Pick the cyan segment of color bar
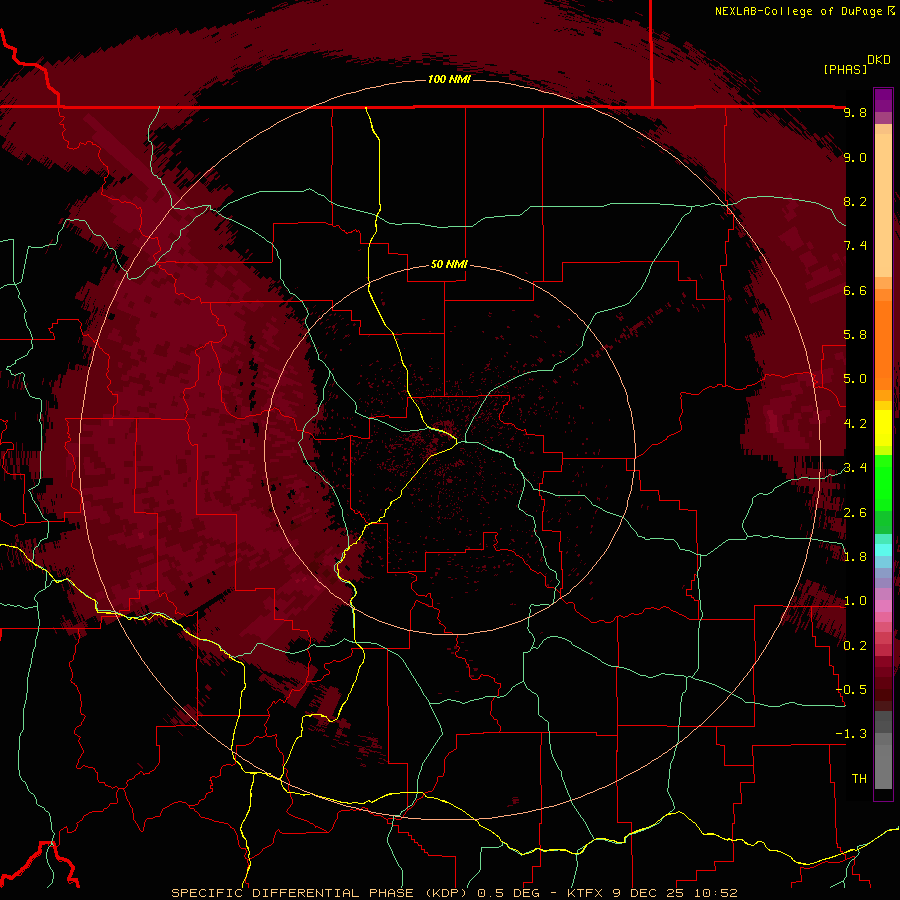Screen dimensions: 900x900 click(883, 550)
